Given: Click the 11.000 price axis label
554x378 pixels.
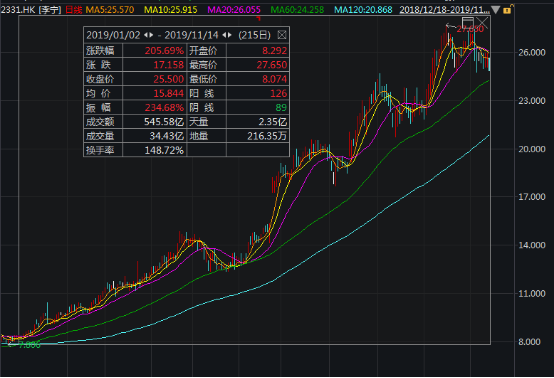Looking at the screenshot, I should (532, 294).
